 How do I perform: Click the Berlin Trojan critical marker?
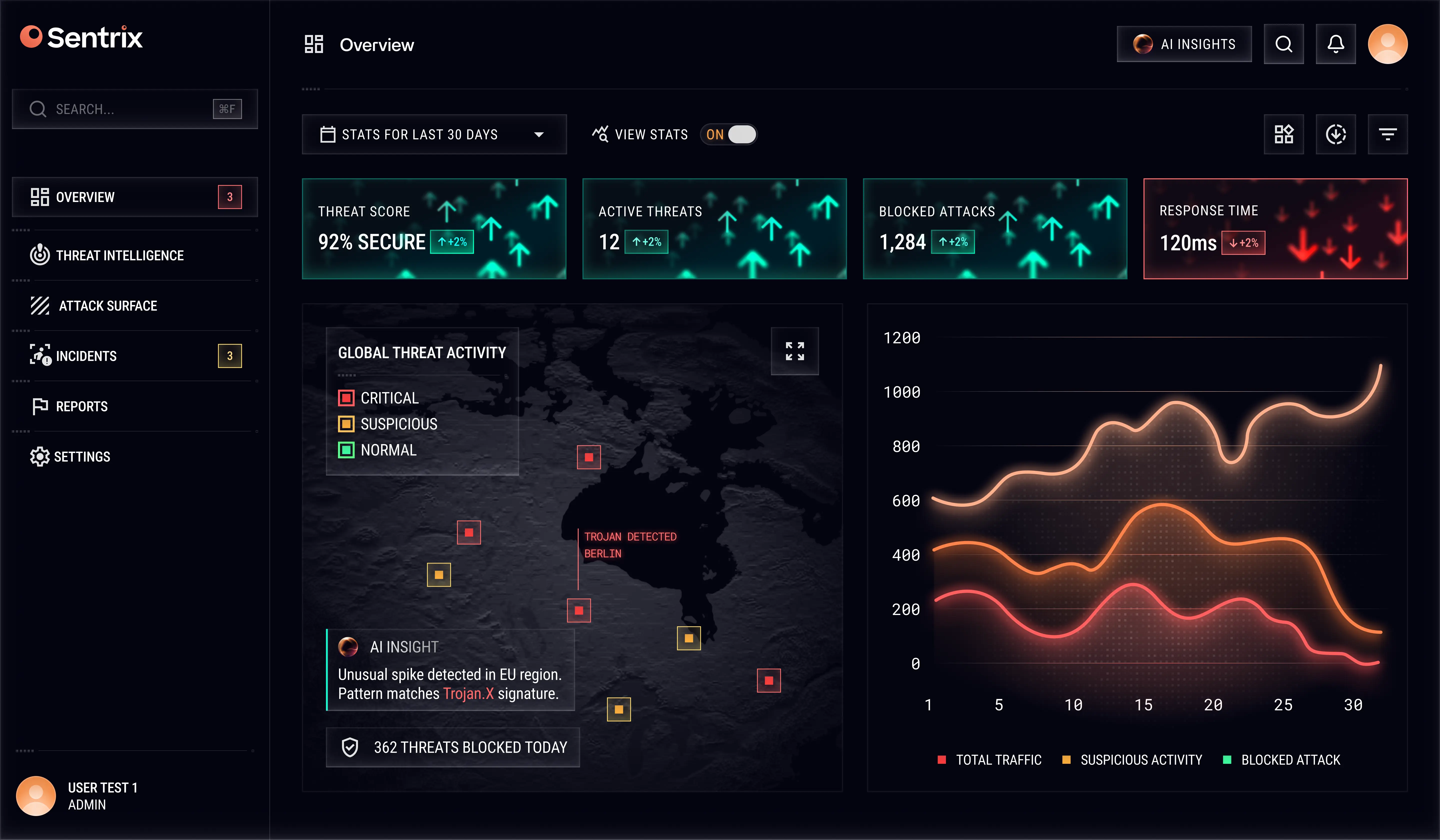[x=578, y=610]
